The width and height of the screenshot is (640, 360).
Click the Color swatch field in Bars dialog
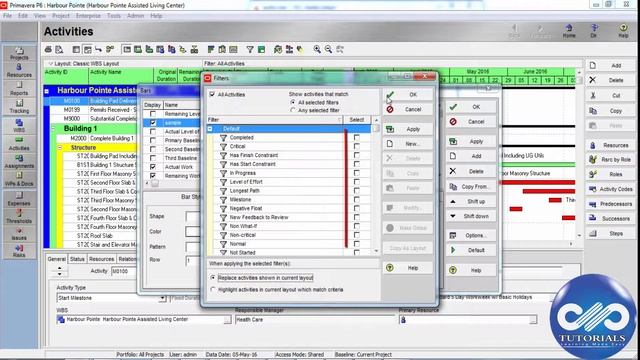click(x=193, y=231)
